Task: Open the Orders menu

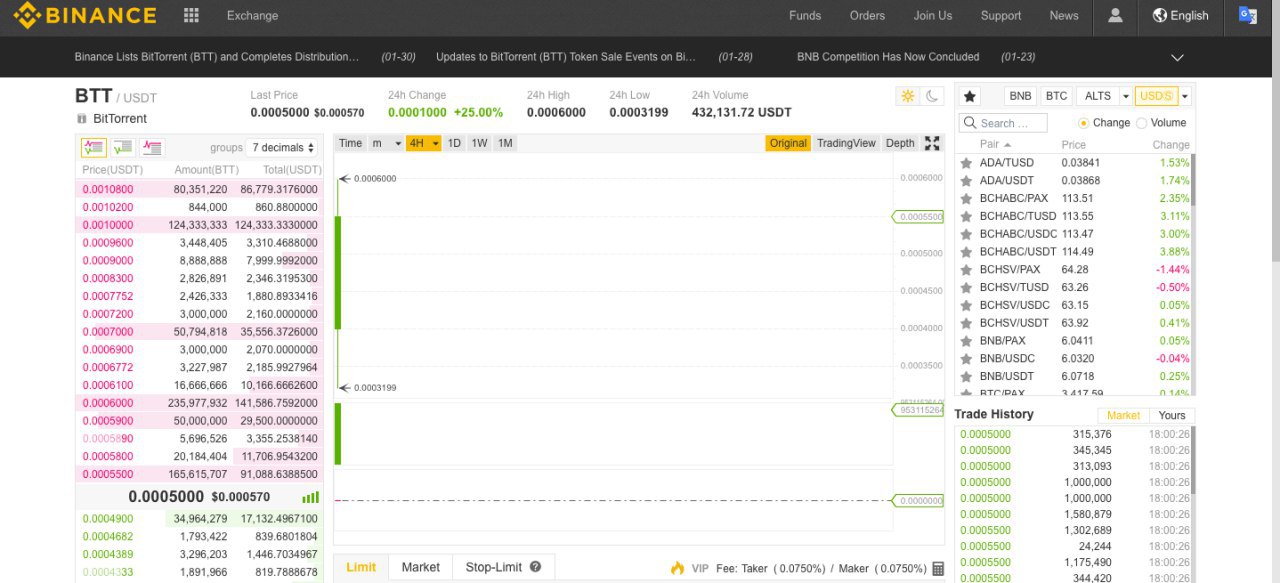Action: 867,15
